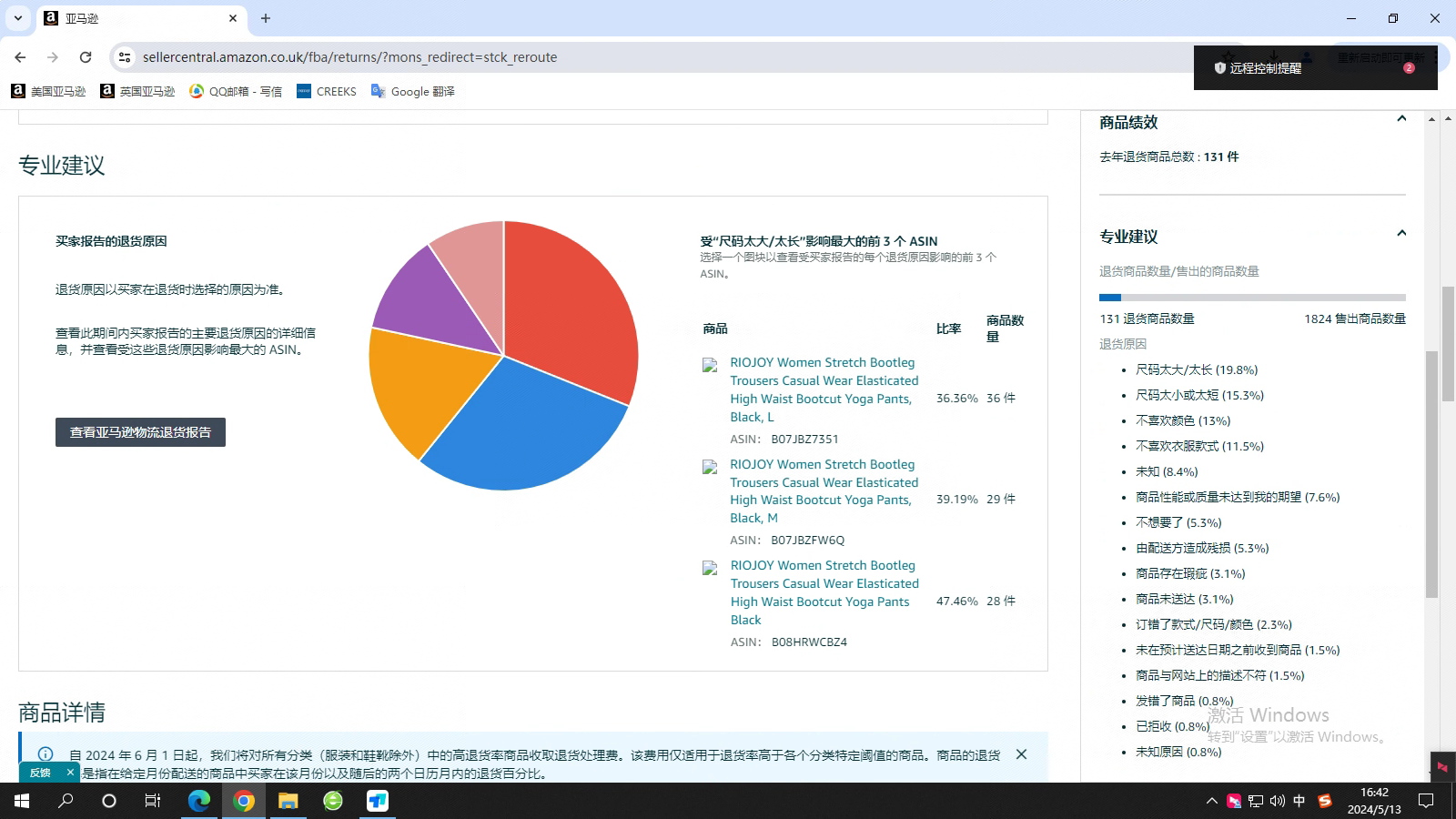Click the Sogou input tray icon
This screenshot has height=819, width=1456.
[x=1324, y=801]
